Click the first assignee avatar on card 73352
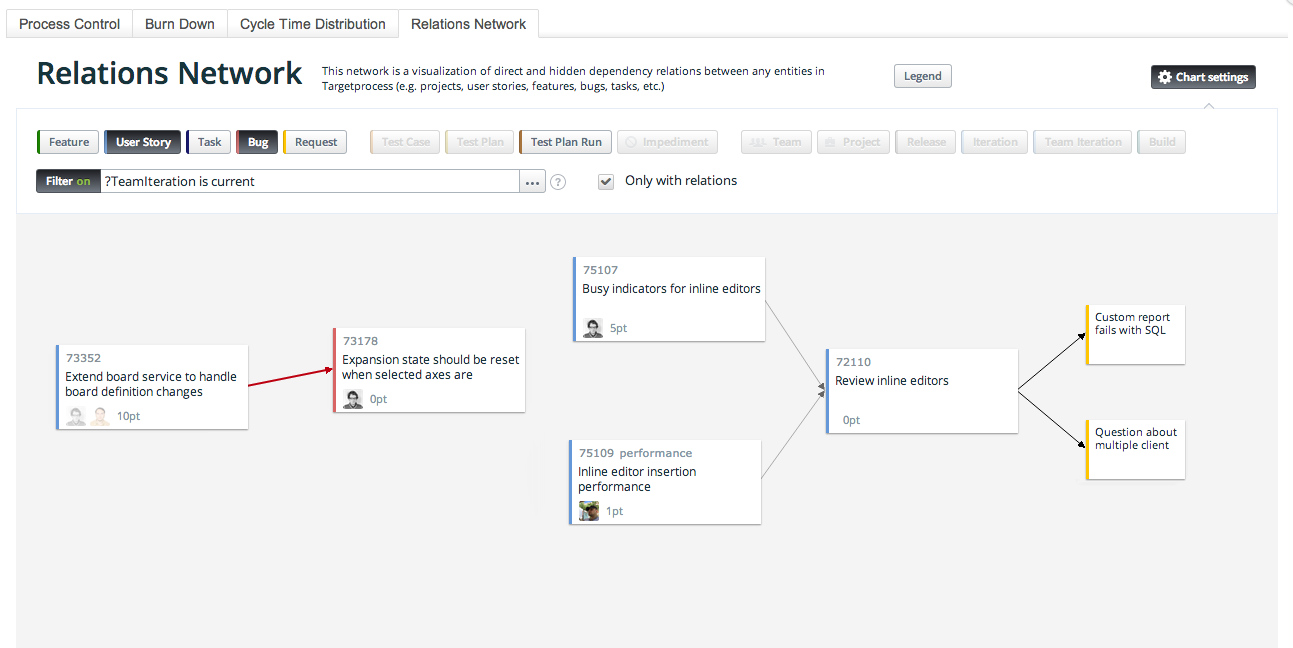 coord(76,416)
